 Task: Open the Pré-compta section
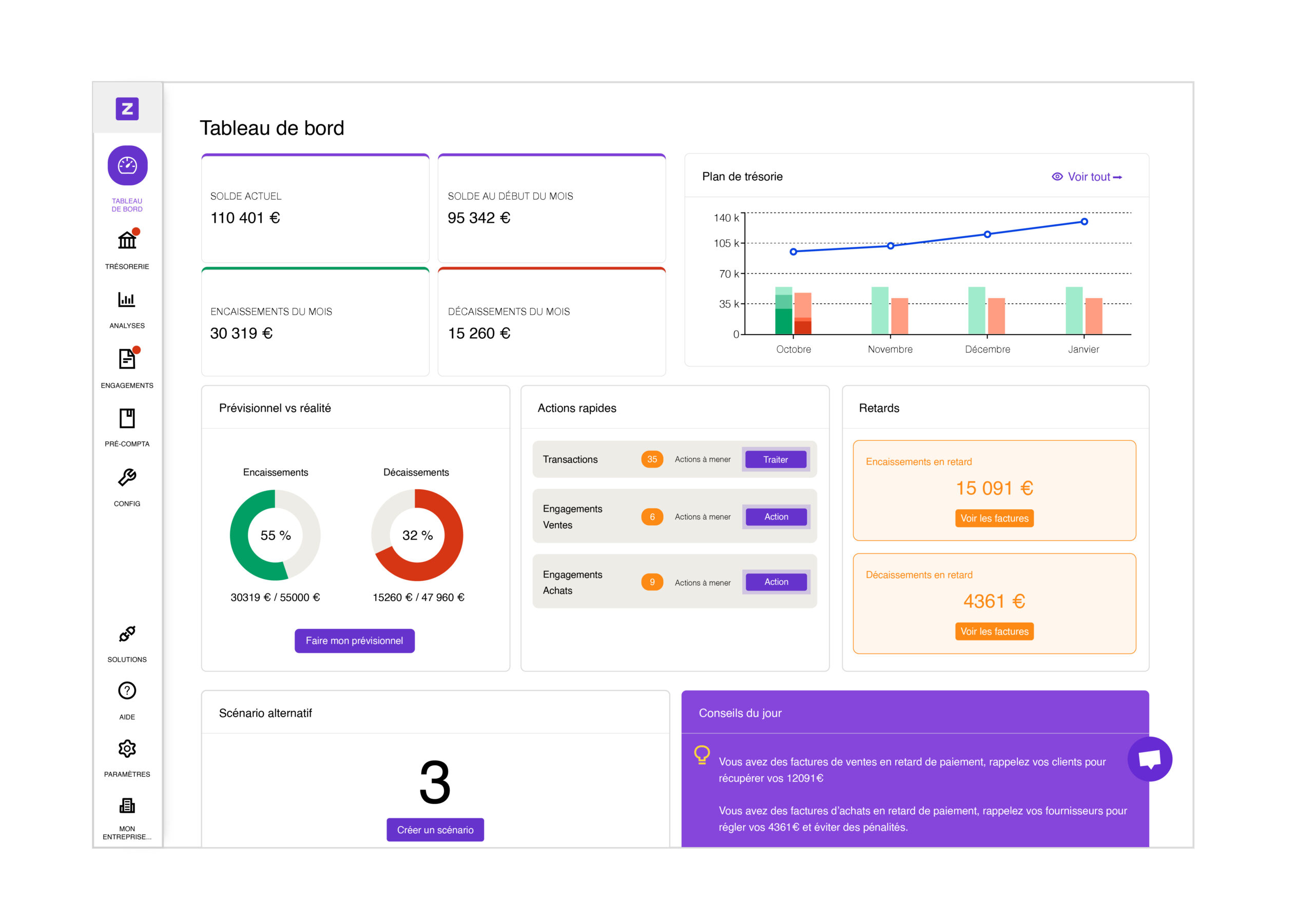click(127, 419)
